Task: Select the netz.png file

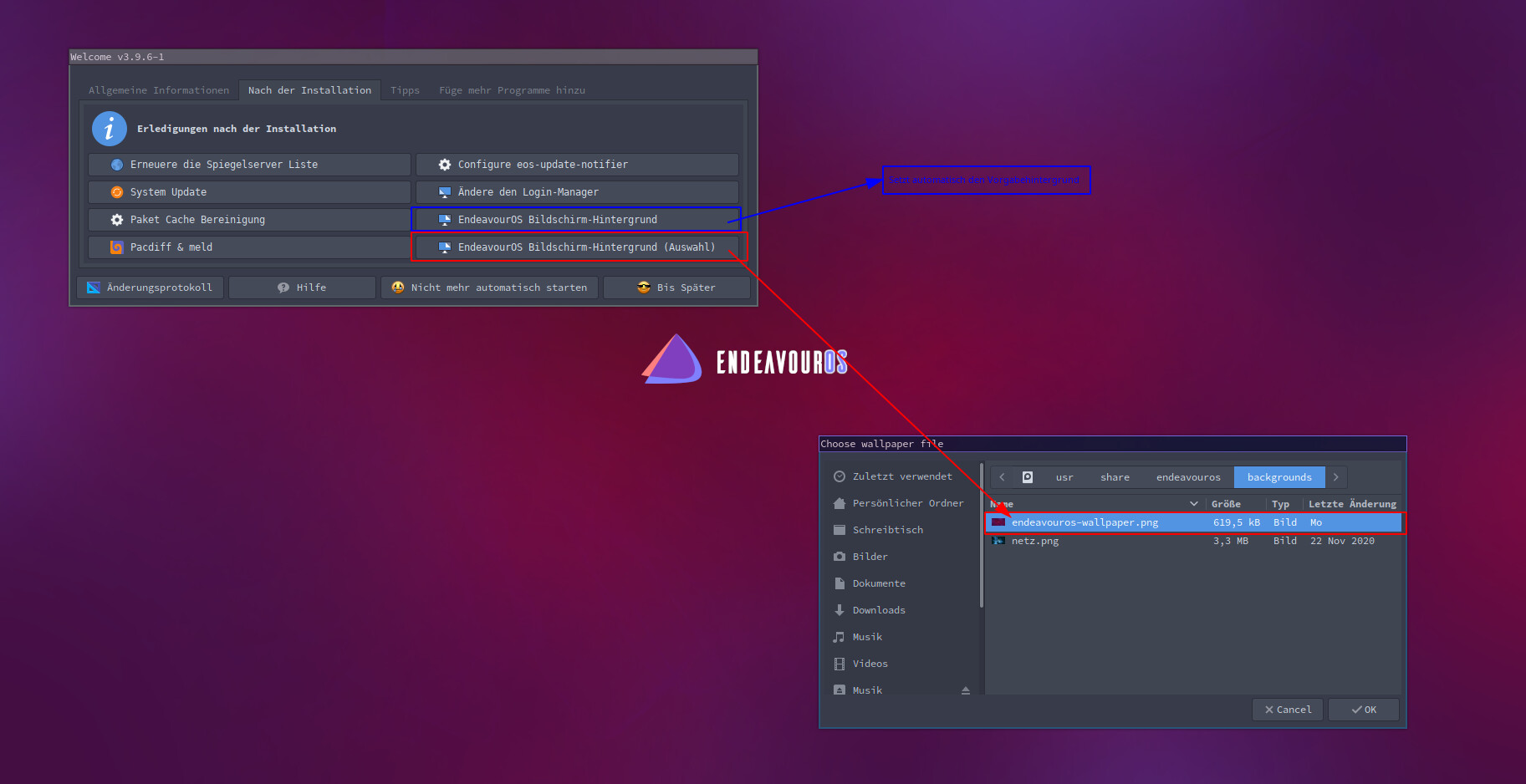Action: click(x=1194, y=541)
